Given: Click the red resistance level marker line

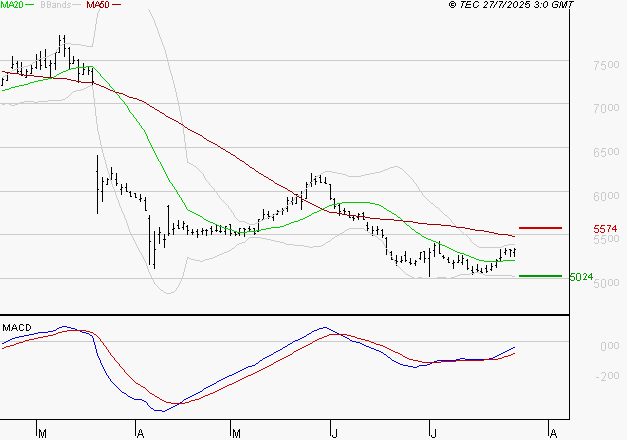Looking at the screenshot, I should tap(540, 228).
